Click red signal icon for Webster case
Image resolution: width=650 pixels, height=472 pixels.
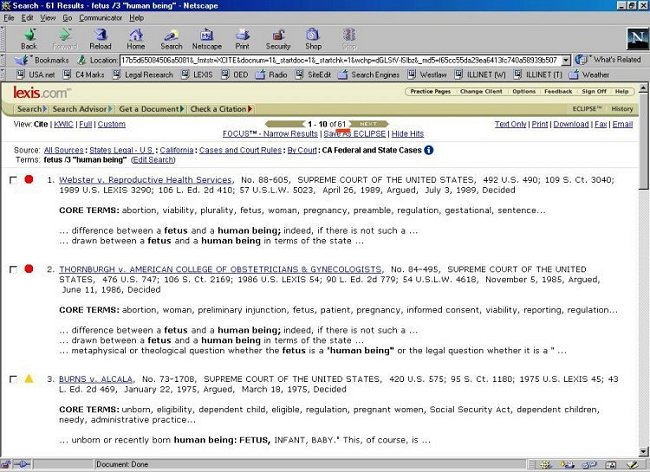coord(29,179)
